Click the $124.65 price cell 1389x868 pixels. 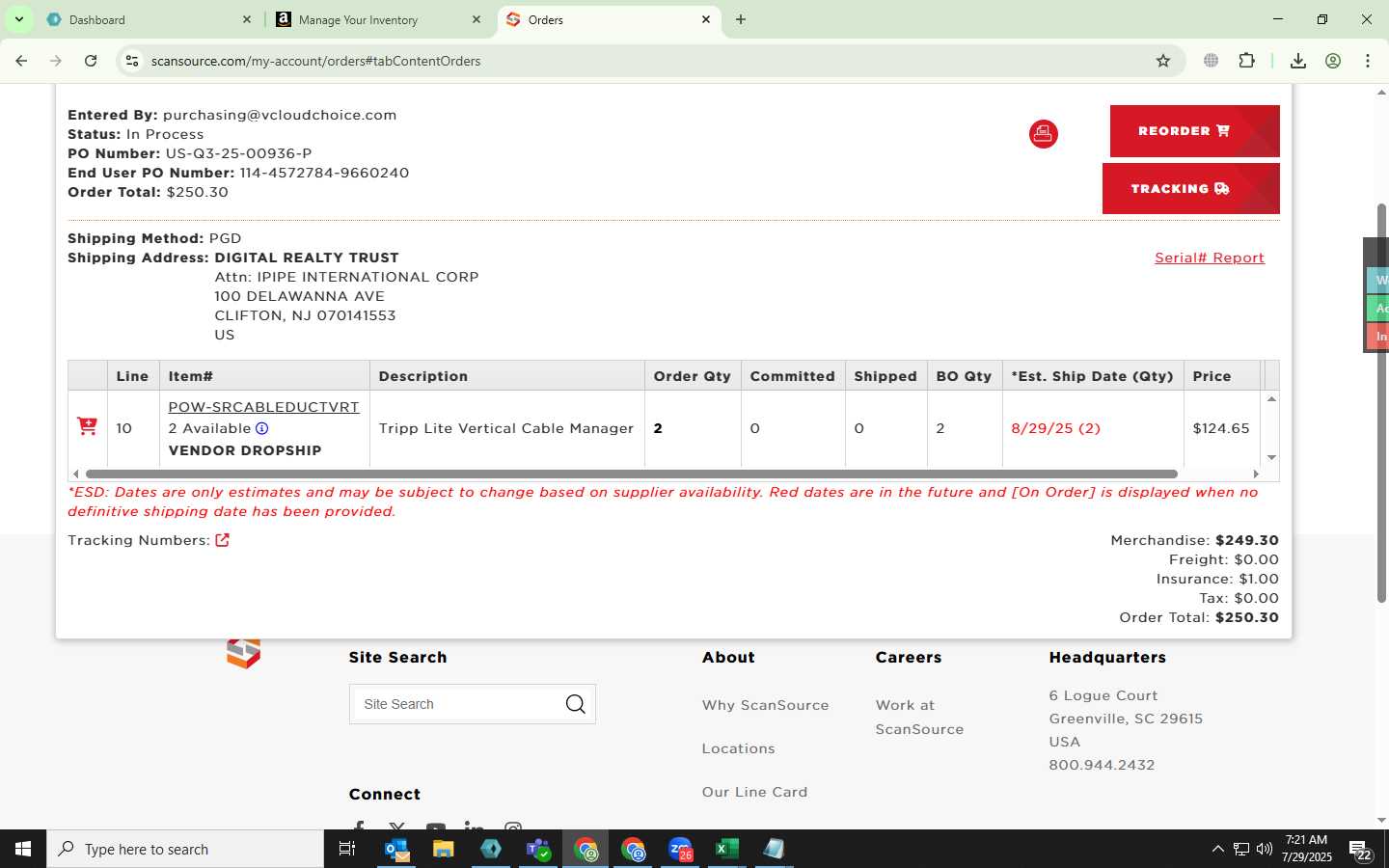(1220, 428)
